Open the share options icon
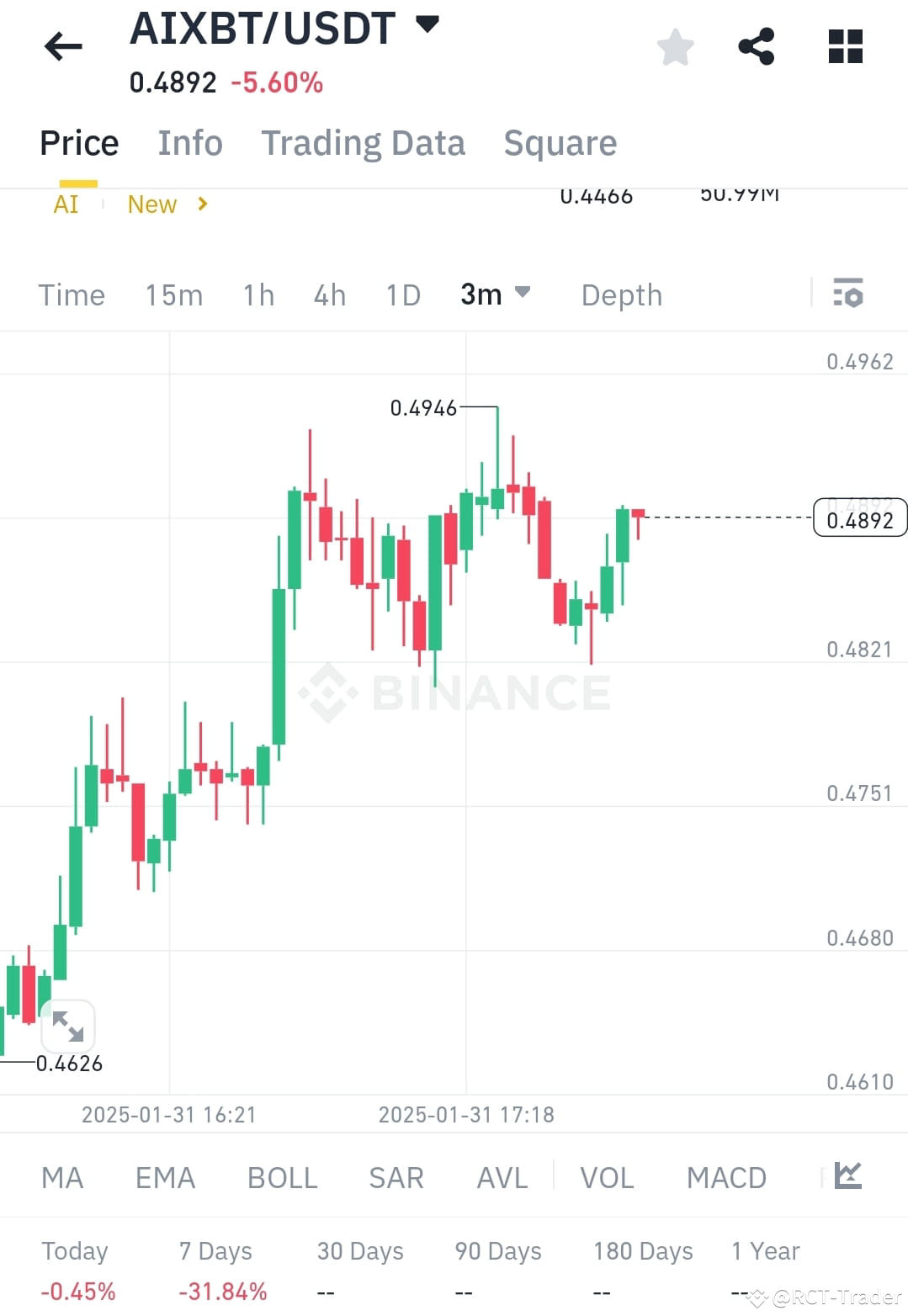Screen dimensions: 908x1316 tap(757, 47)
